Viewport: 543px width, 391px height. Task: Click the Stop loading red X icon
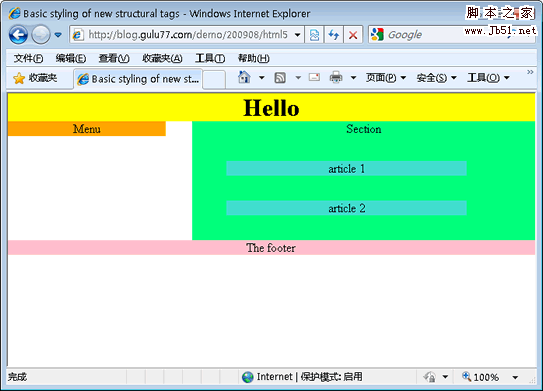353,35
